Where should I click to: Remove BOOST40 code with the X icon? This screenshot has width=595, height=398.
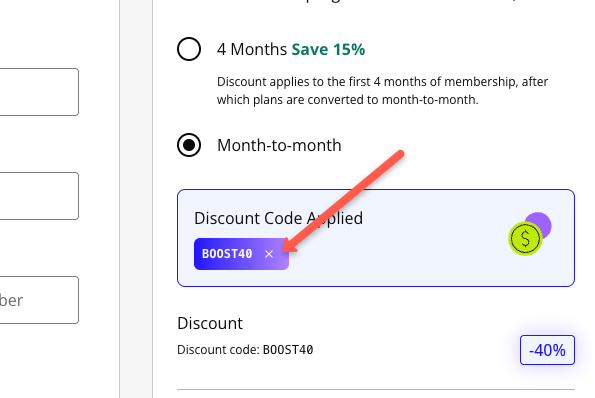click(x=269, y=254)
